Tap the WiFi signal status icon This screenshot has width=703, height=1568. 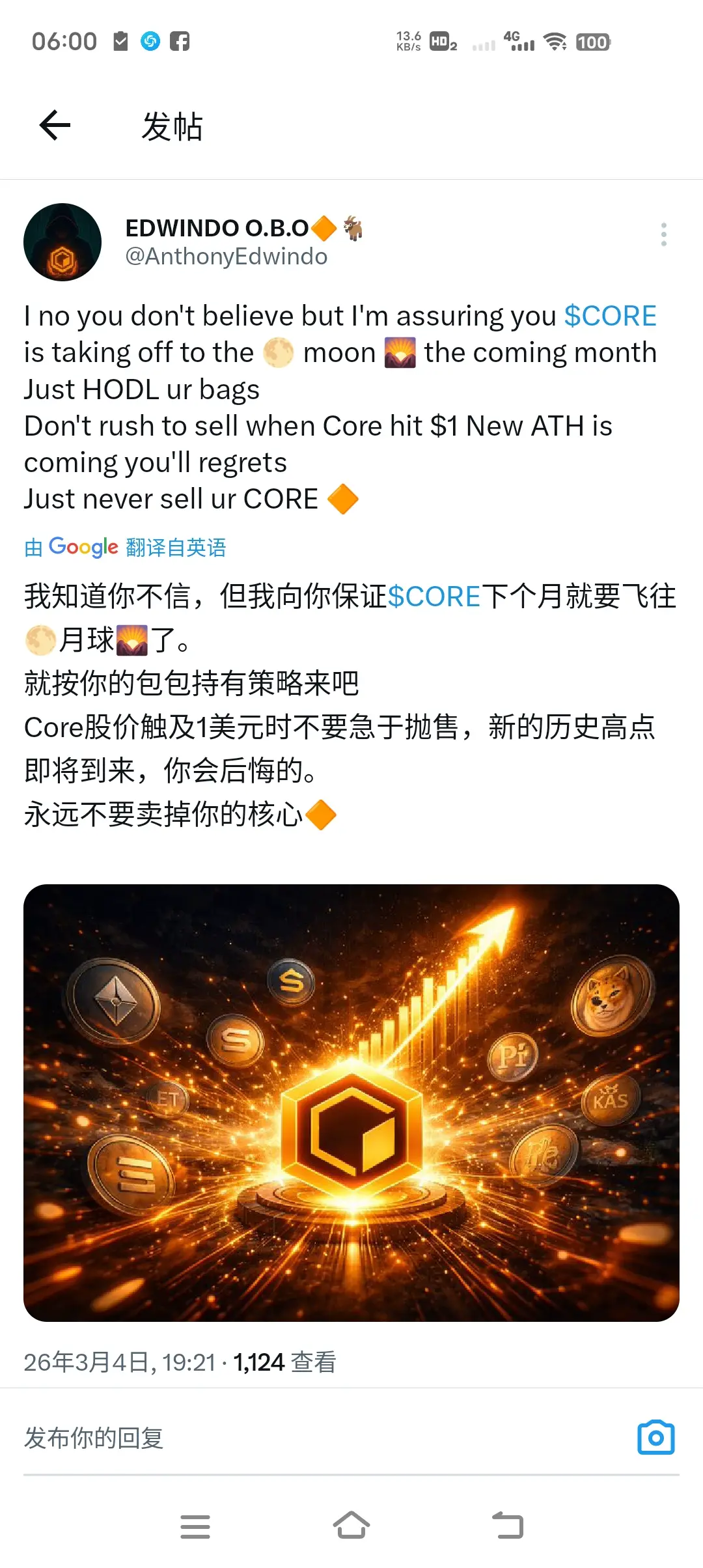click(555, 42)
